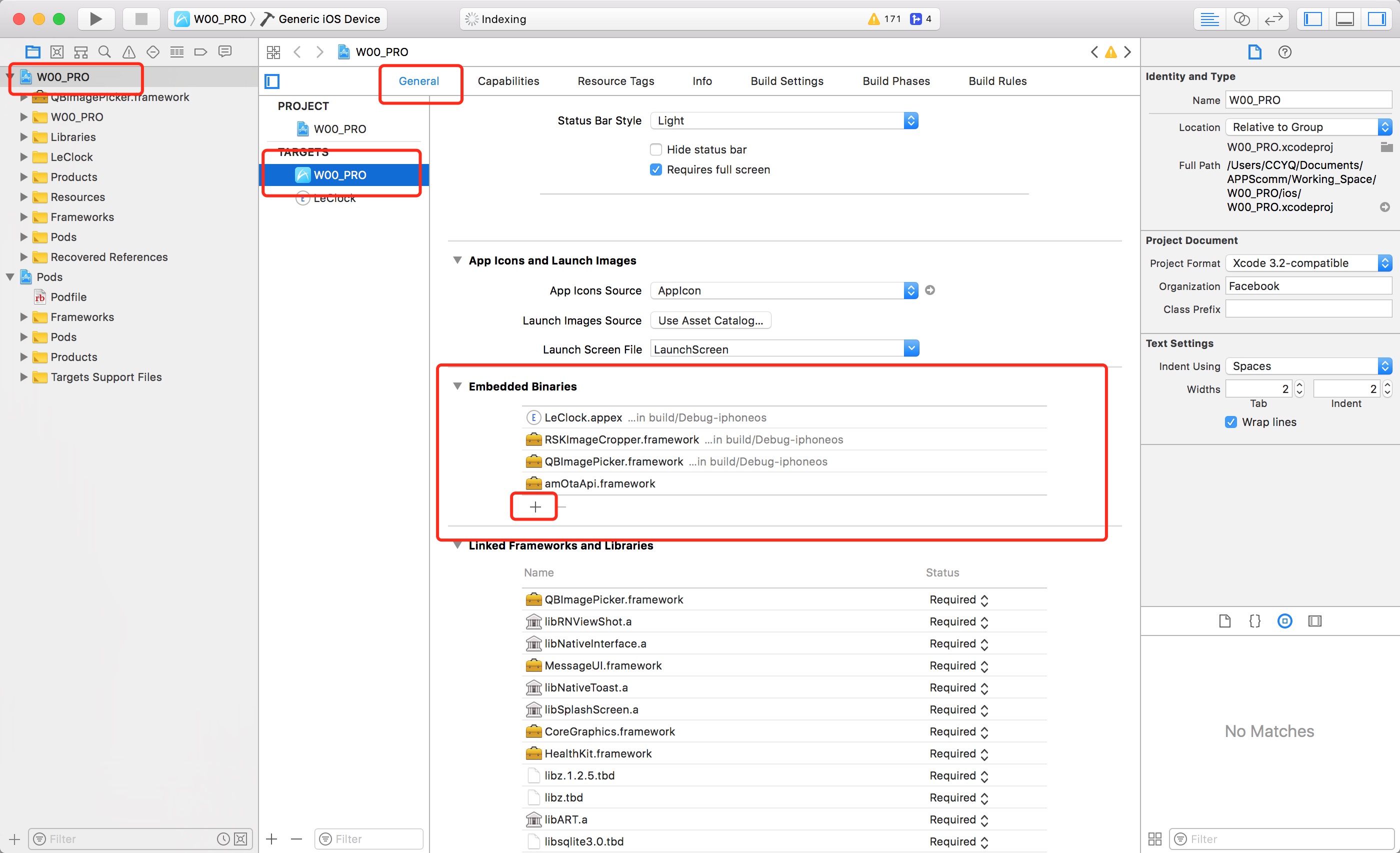Open the Test navigator diamond icon
Viewport: 1400px width, 853px height.
[153, 51]
